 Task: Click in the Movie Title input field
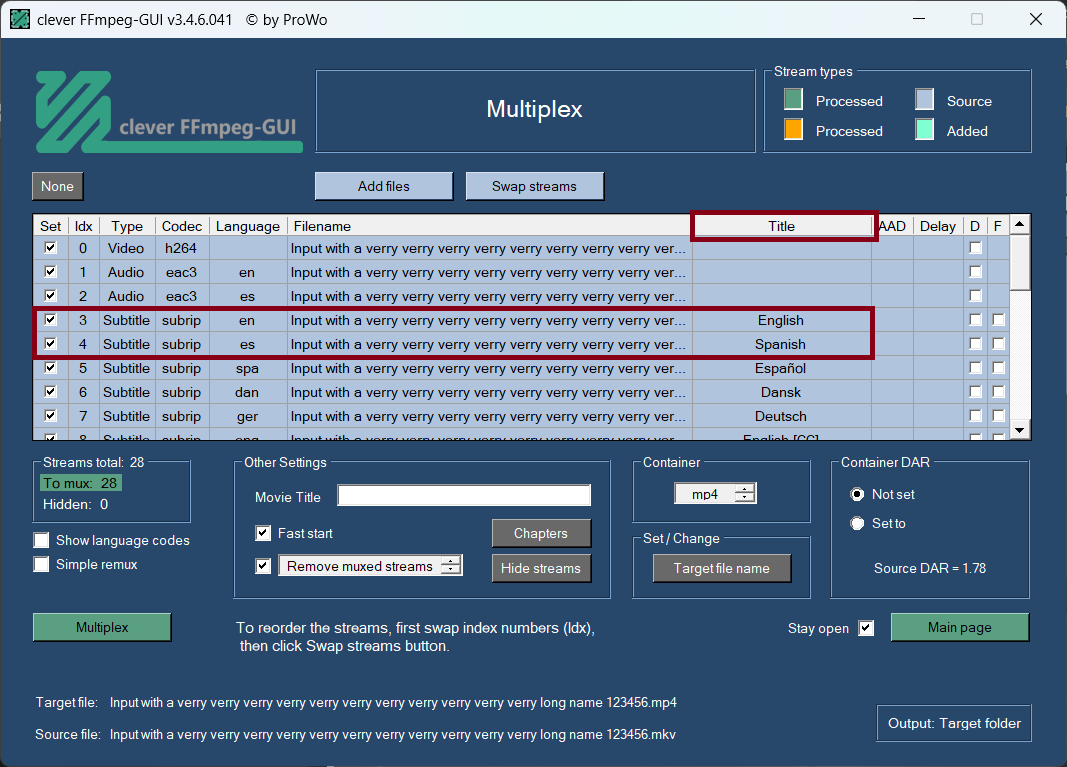(464, 495)
